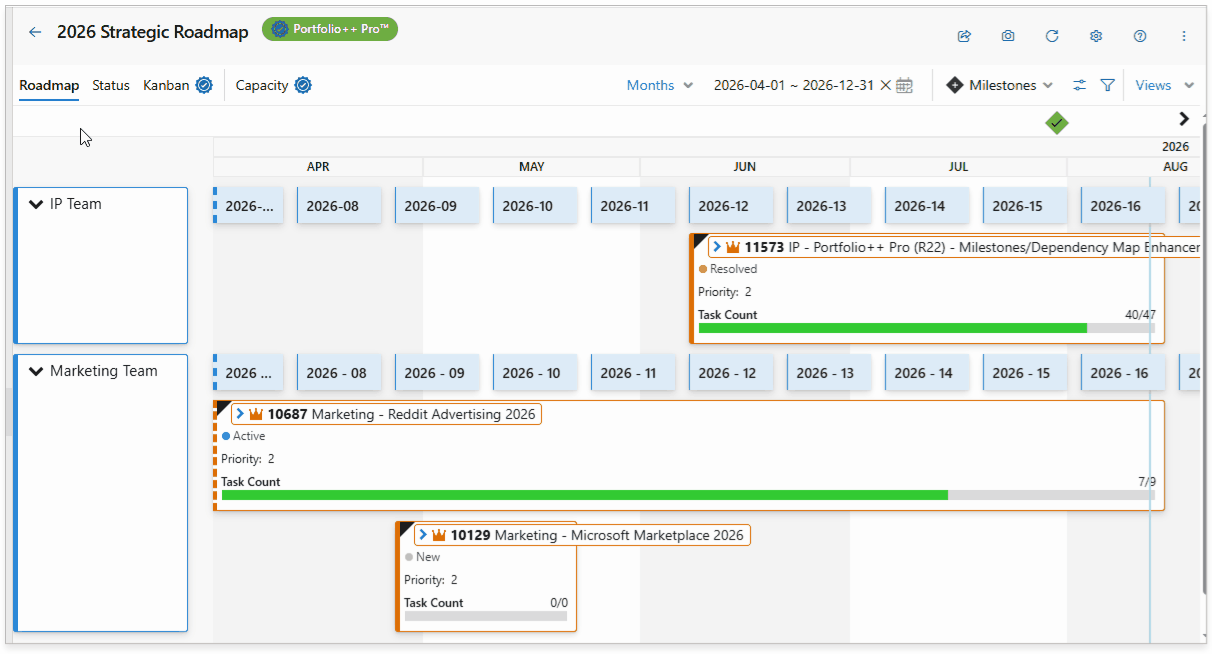Click the camera snapshot icon
The height and width of the screenshot is (654, 1212).
(x=1008, y=36)
